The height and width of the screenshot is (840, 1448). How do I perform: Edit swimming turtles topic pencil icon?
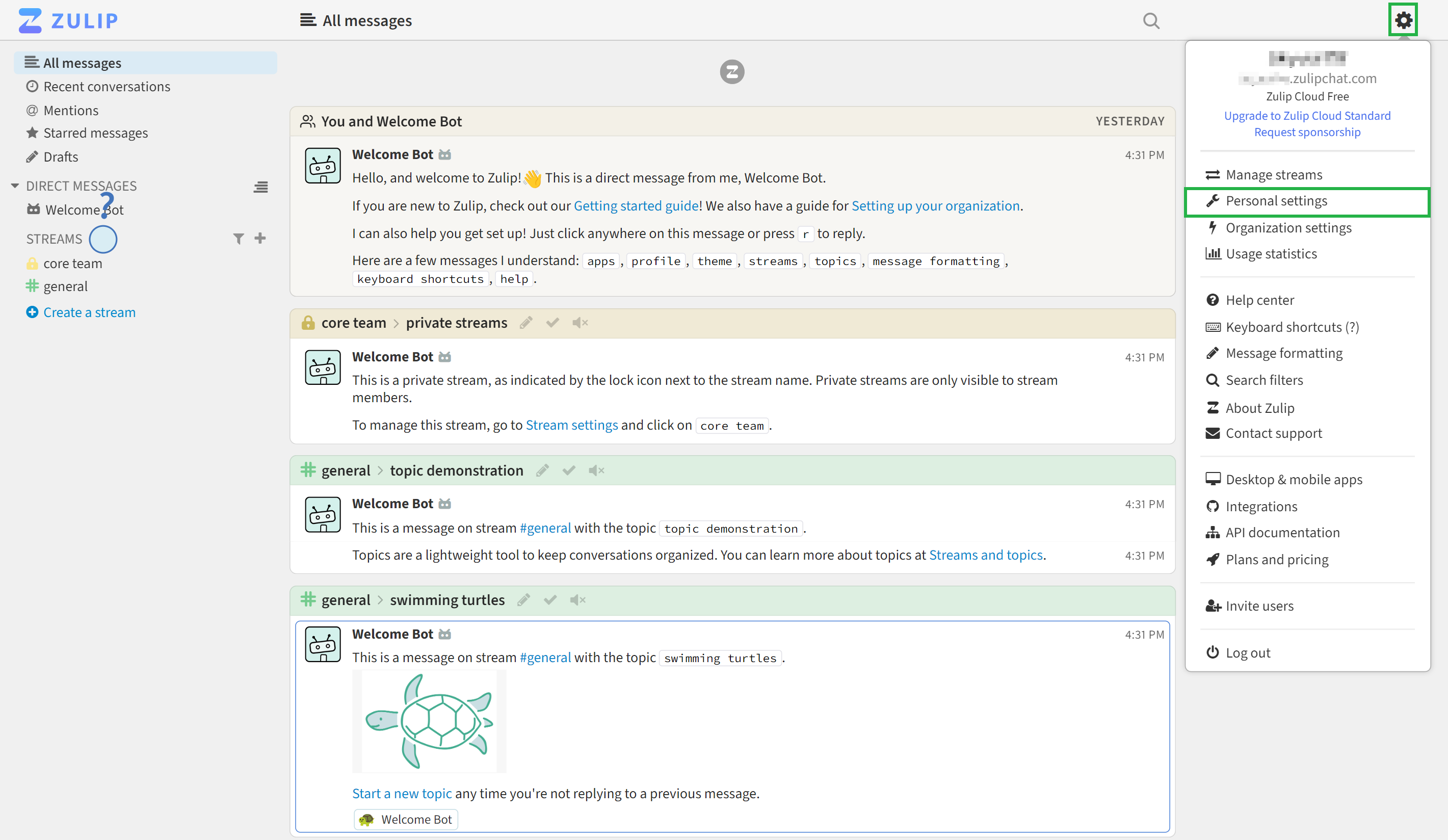click(523, 600)
